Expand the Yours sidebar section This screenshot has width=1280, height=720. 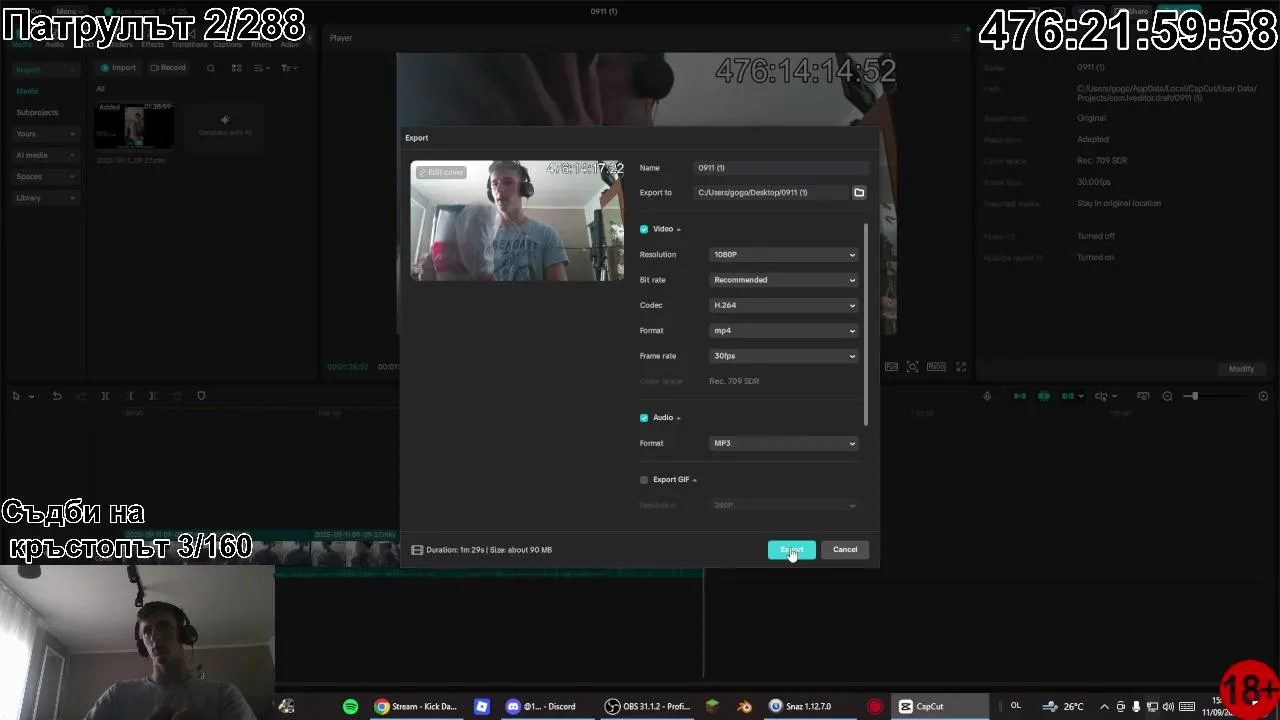tap(45, 134)
